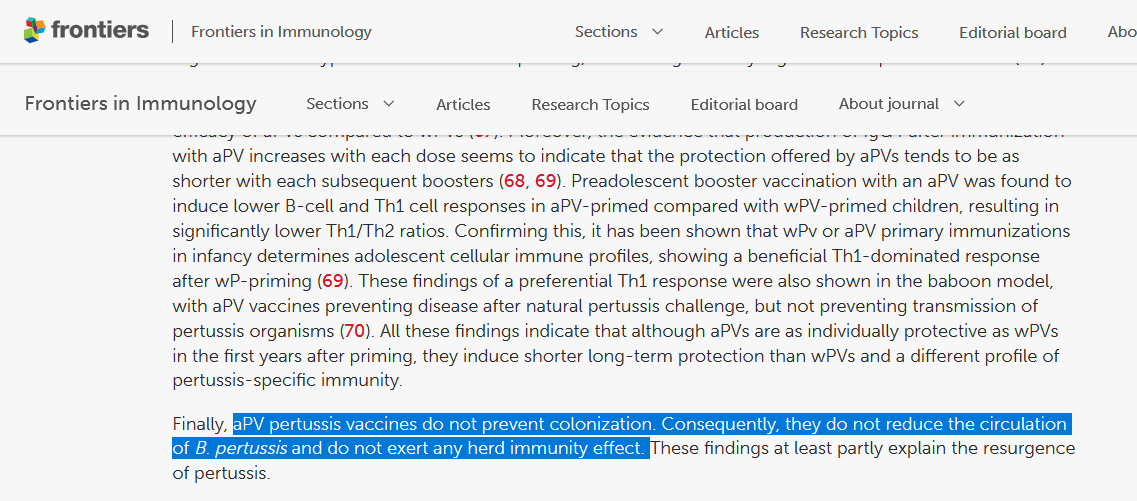Go to Articles in the top header
This screenshot has width=1137, height=501.
[x=731, y=32]
